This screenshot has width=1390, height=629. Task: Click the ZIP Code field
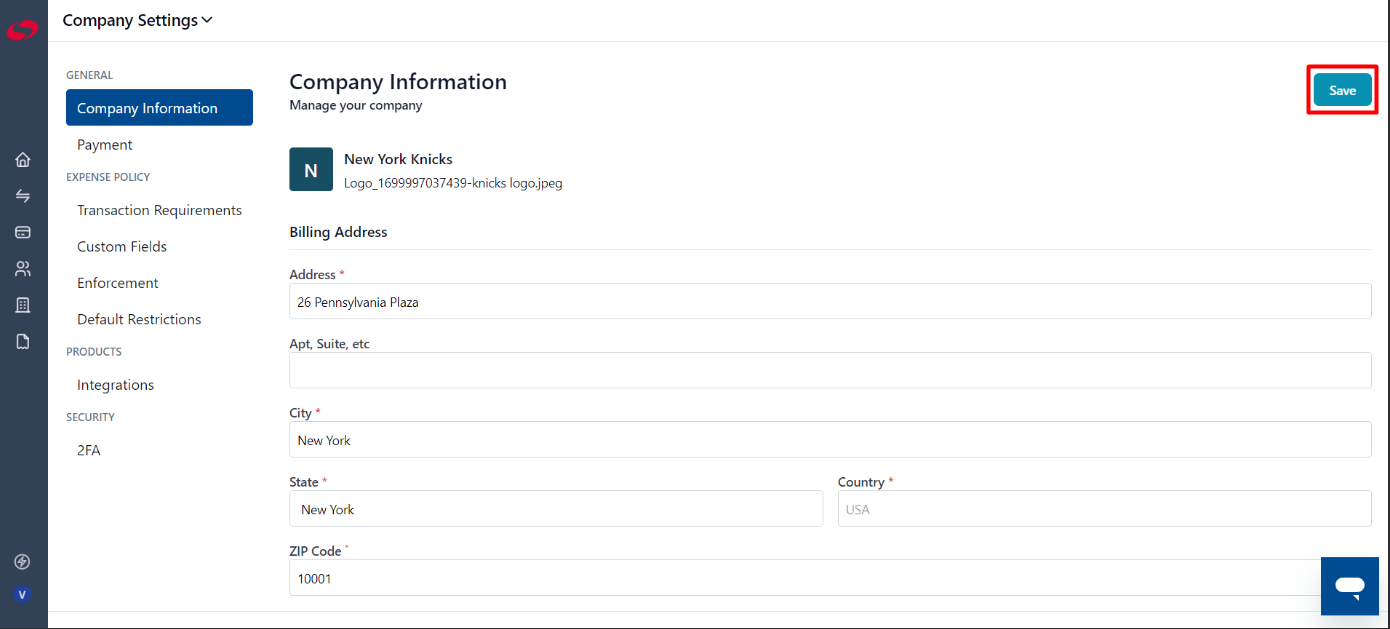pyautogui.click(x=830, y=578)
